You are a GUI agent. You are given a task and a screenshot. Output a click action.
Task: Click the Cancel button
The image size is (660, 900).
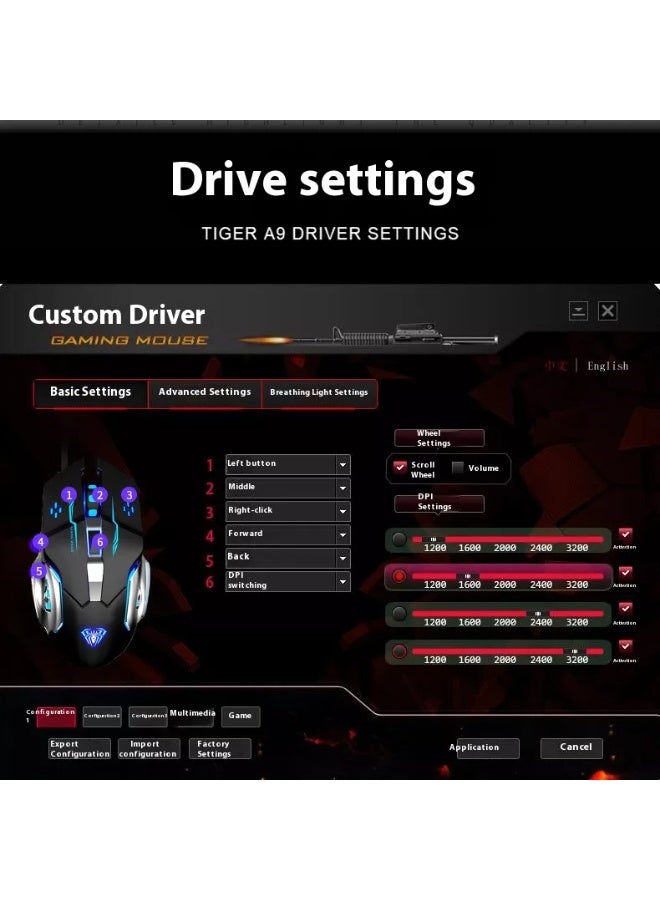[x=571, y=748]
